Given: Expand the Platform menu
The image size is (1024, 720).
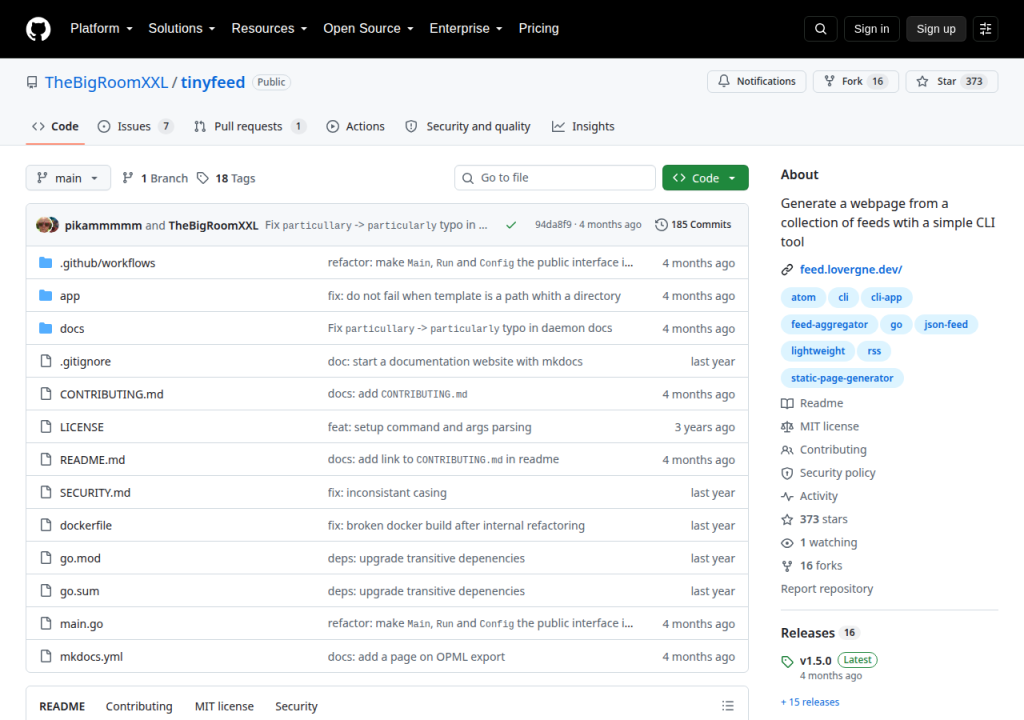Looking at the screenshot, I should click(101, 29).
